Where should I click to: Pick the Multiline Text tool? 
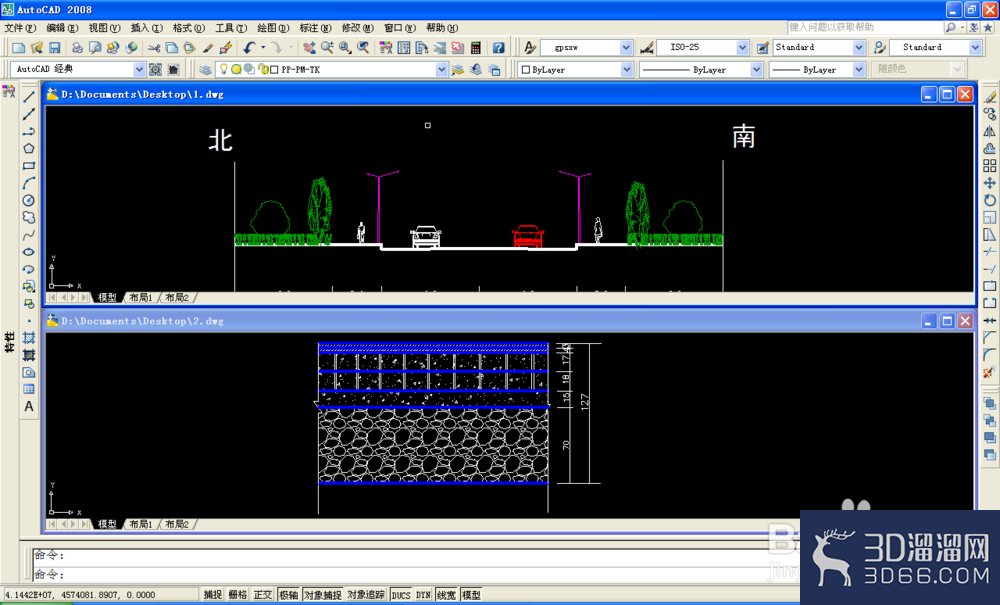point(29,406)
